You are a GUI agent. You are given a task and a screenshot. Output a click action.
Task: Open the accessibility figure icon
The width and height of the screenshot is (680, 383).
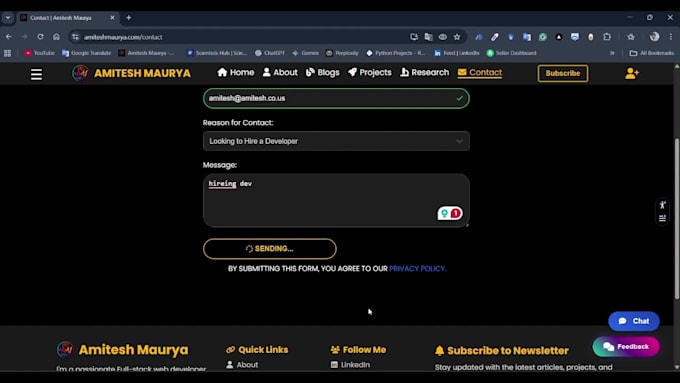pyautogui.click(x=662, y=205)
